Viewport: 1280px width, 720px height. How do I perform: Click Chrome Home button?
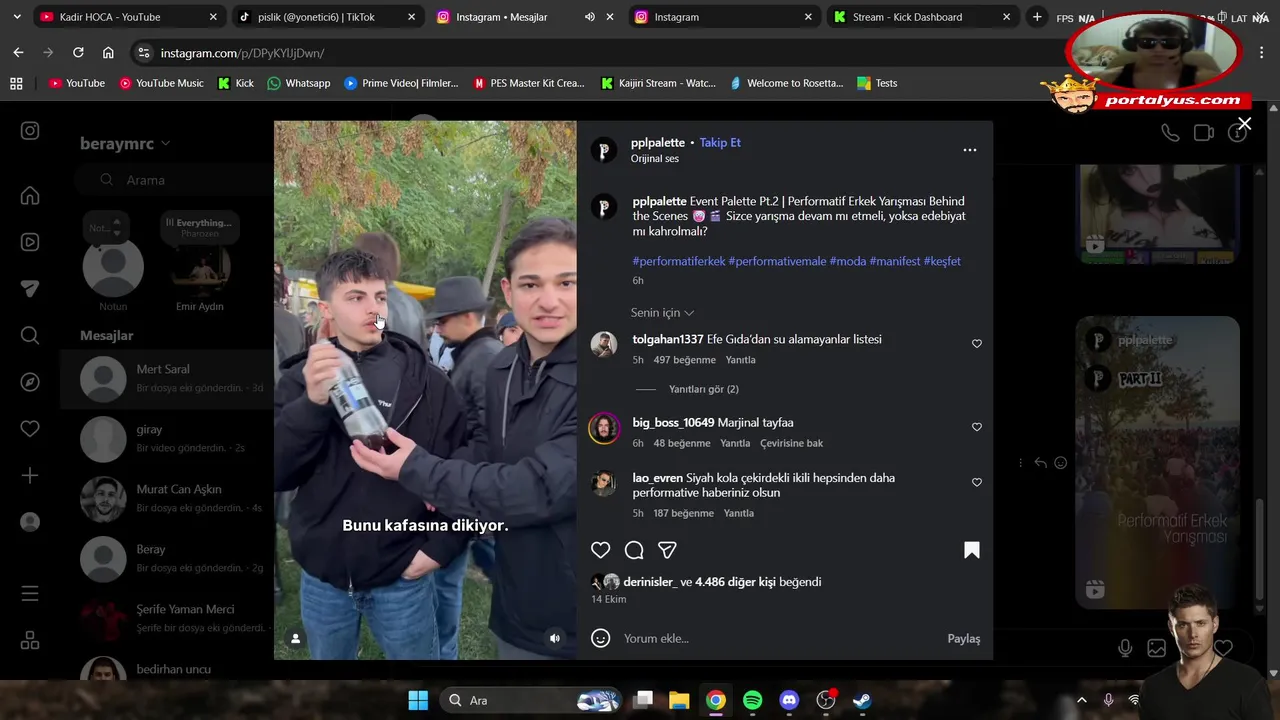pyautogui.click(x=108, y=53)
